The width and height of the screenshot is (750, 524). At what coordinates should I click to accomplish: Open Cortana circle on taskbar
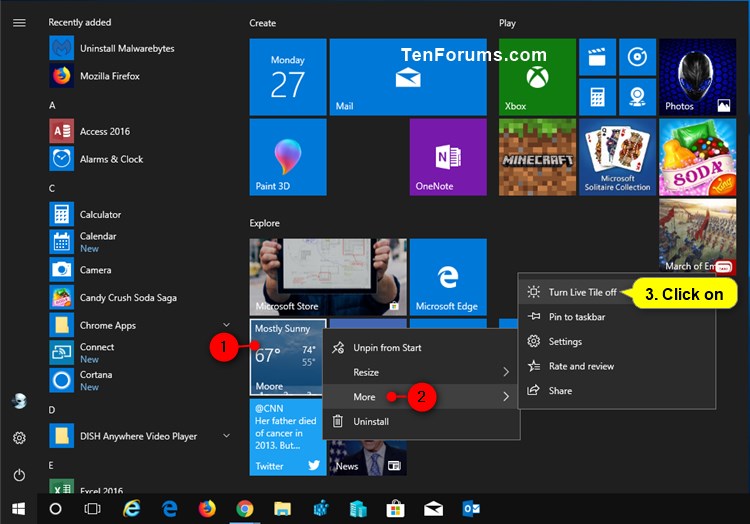tap(55, 509)
